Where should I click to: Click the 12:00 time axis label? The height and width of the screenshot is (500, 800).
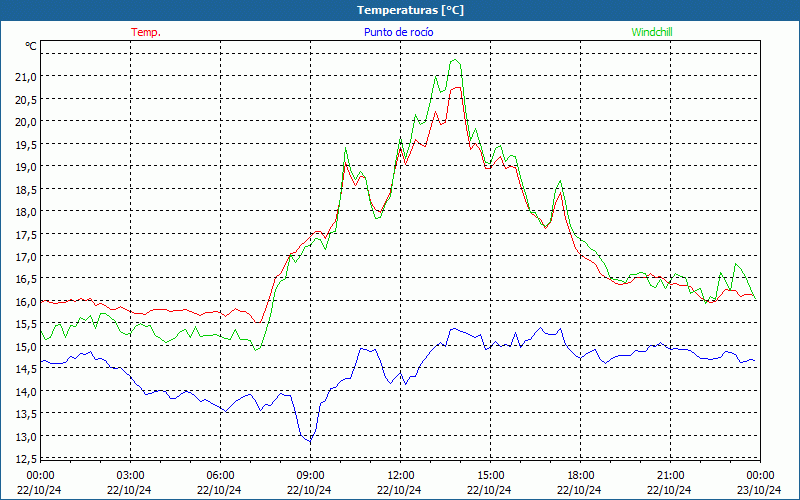401,475
